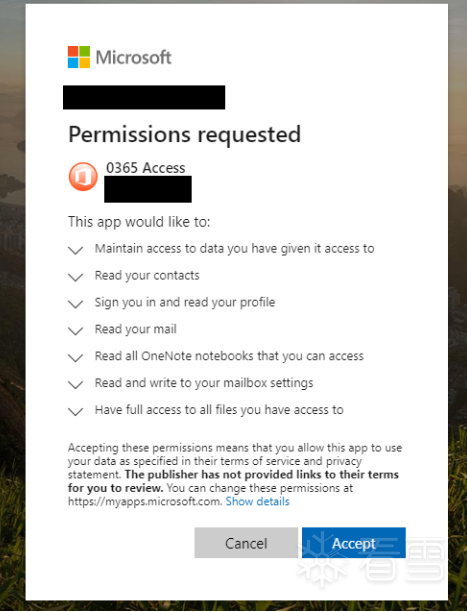Expand 'Sign you in and read your profile' chevron
The image size is (467, 612).
click(75, 304)
